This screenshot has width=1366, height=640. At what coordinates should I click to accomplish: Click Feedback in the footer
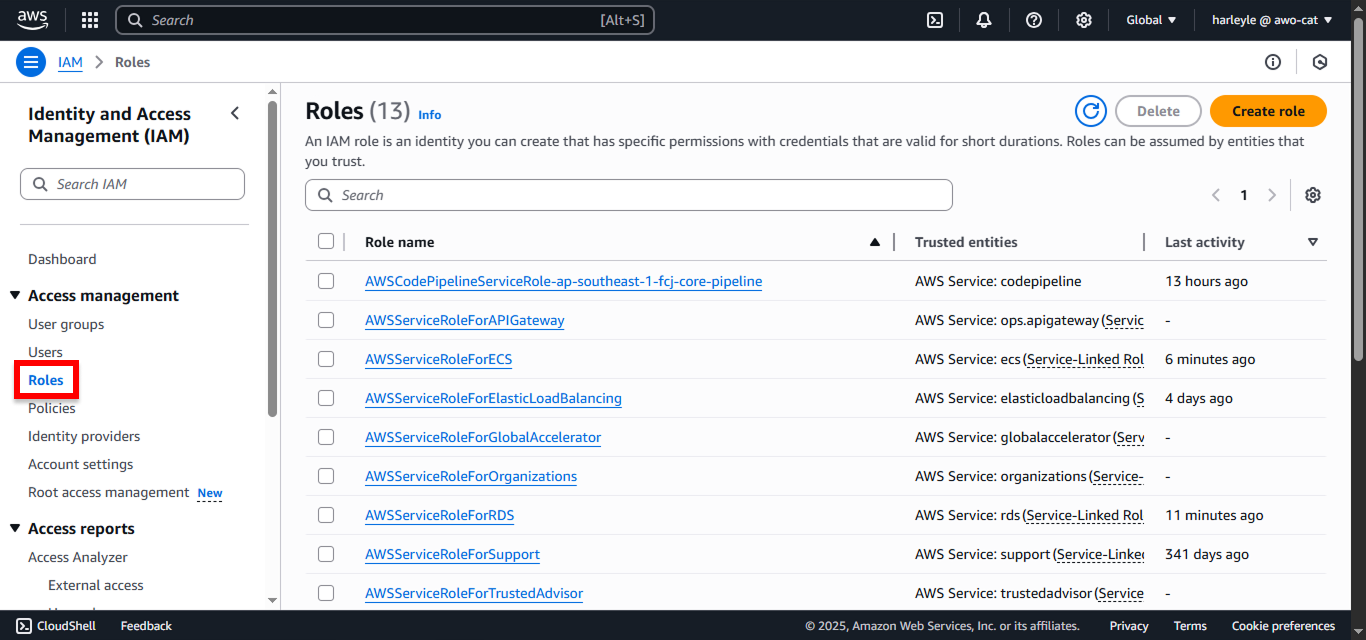click(146, 626)
